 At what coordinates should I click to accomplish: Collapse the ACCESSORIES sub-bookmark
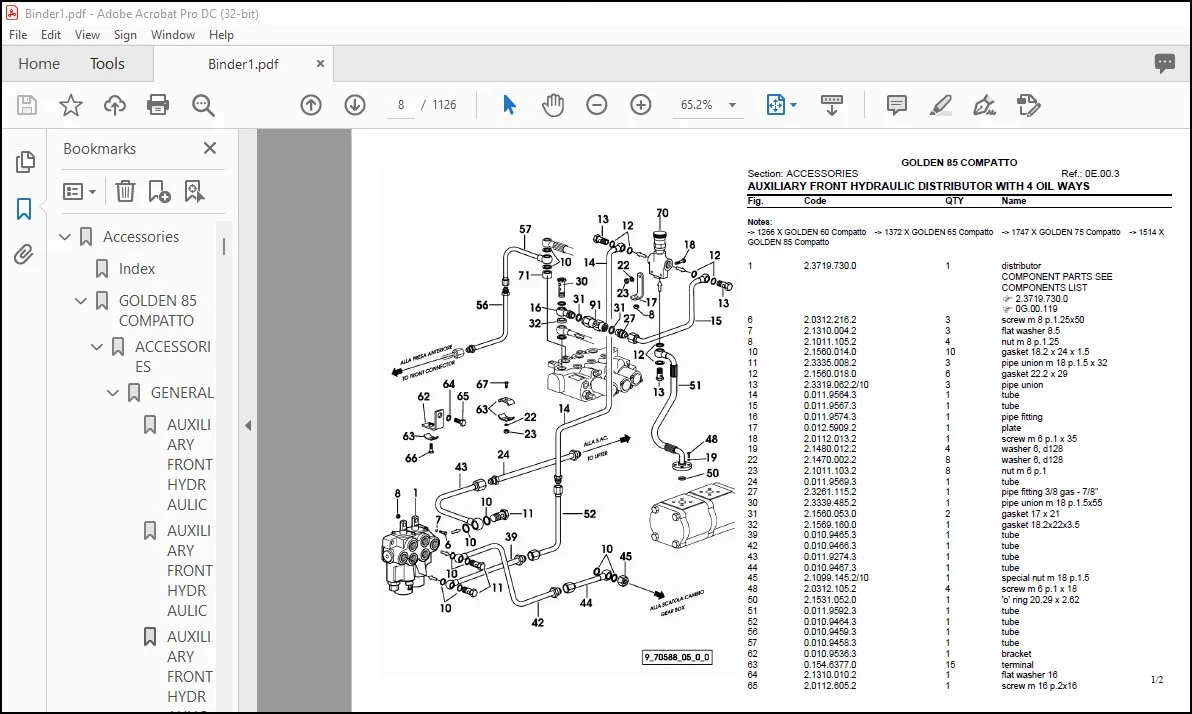click(x=97, y=347)
